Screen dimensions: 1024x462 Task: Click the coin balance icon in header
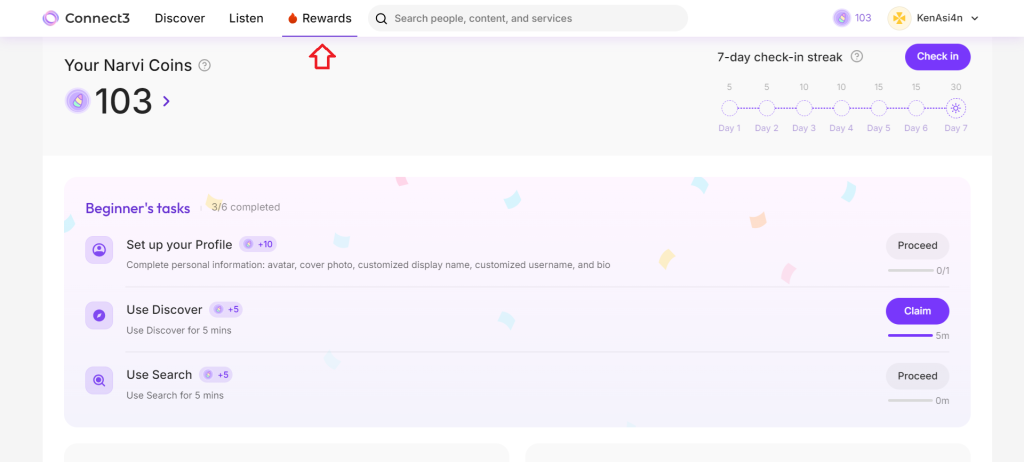coord(841,18)
